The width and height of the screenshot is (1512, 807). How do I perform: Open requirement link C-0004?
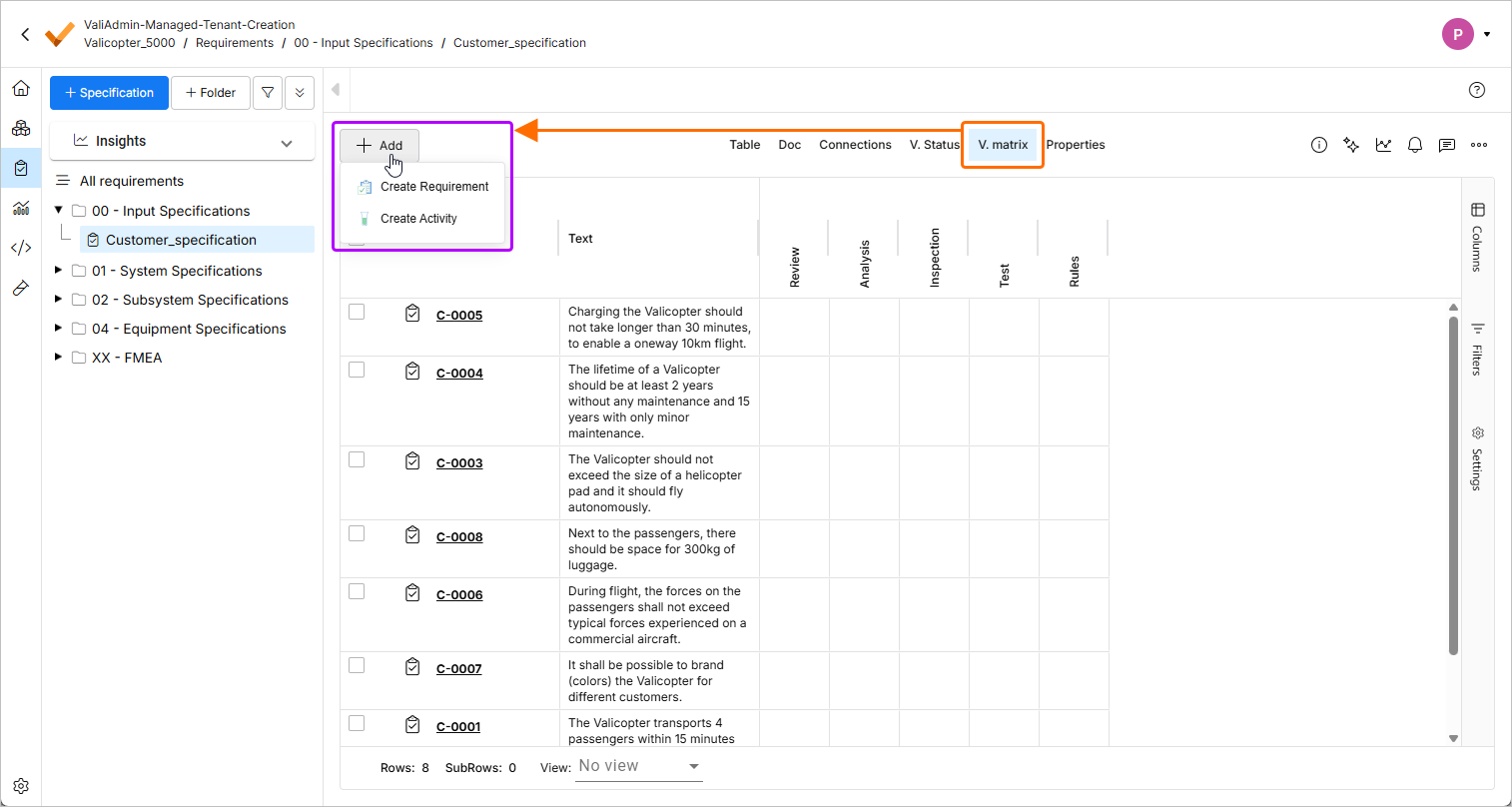pos(459,374)
